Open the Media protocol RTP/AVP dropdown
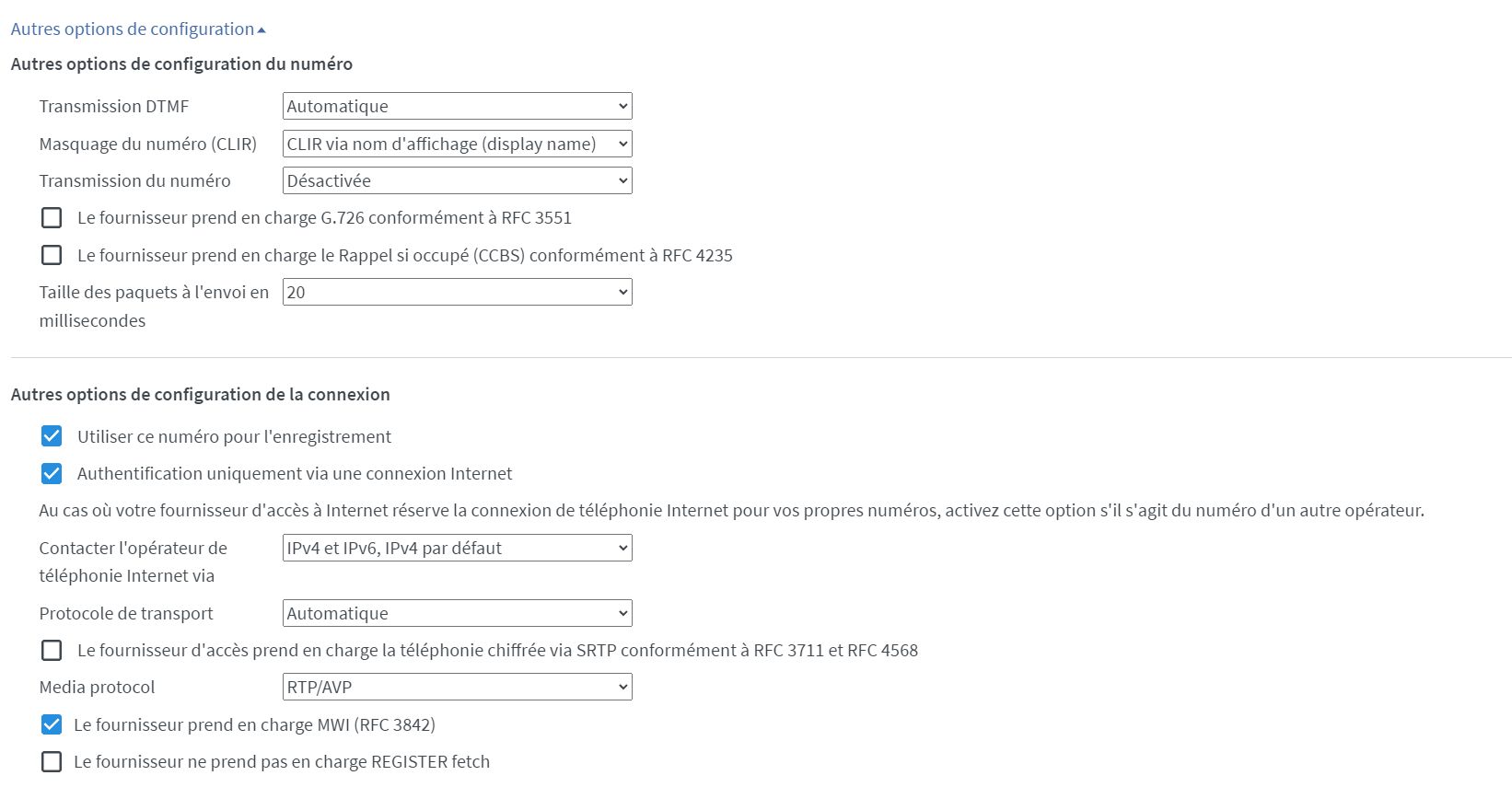 point(457,687)
